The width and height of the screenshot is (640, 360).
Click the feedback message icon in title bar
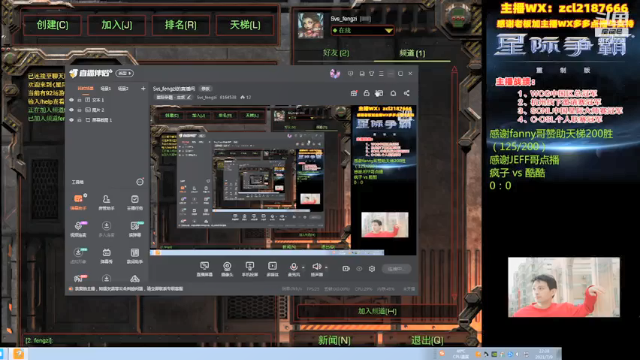[x=350, y=73]
